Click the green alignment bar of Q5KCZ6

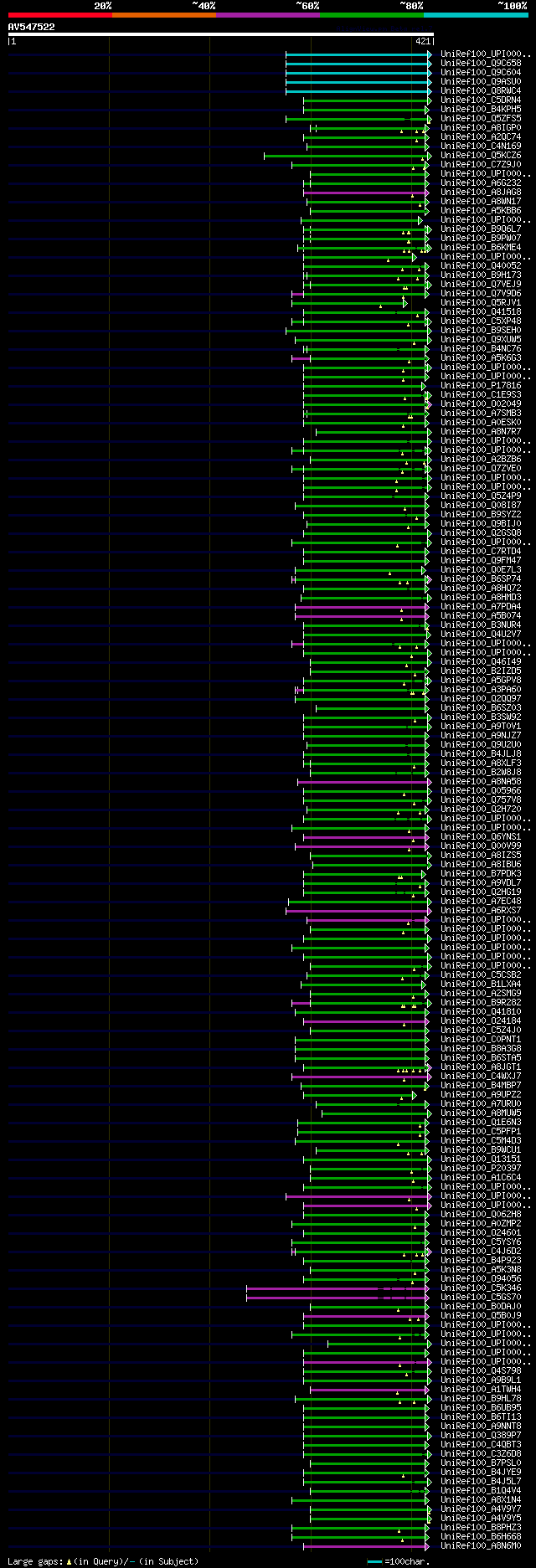pyautogui.click(x=347, y=155)
